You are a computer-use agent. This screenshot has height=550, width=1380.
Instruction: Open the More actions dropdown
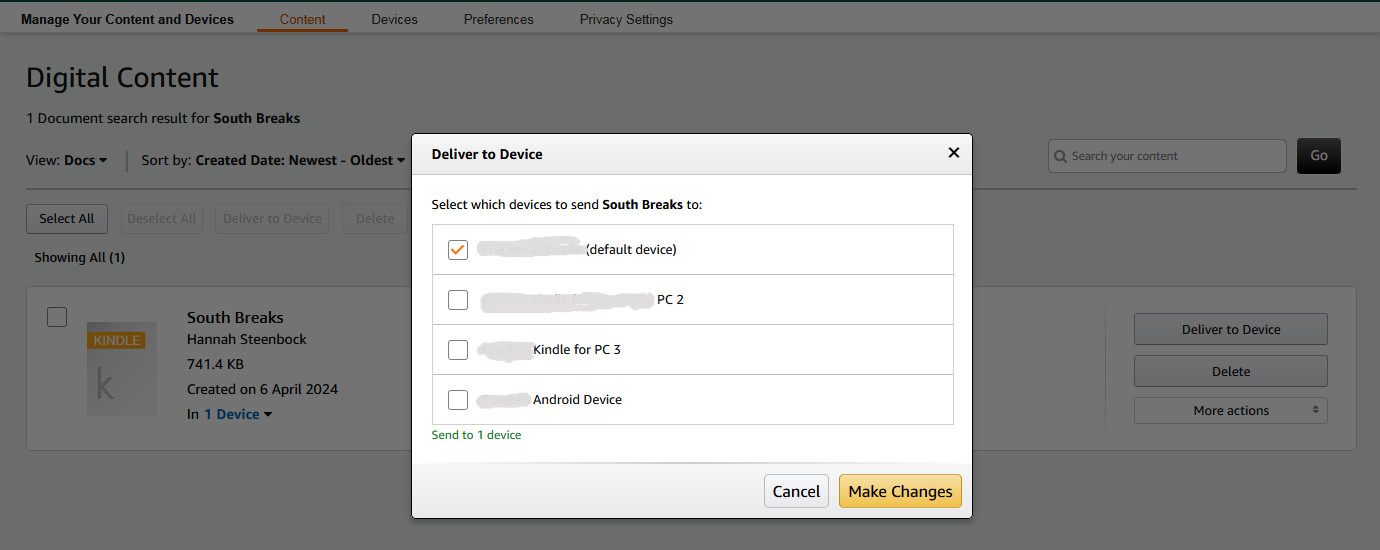[x=1230, y=411]
